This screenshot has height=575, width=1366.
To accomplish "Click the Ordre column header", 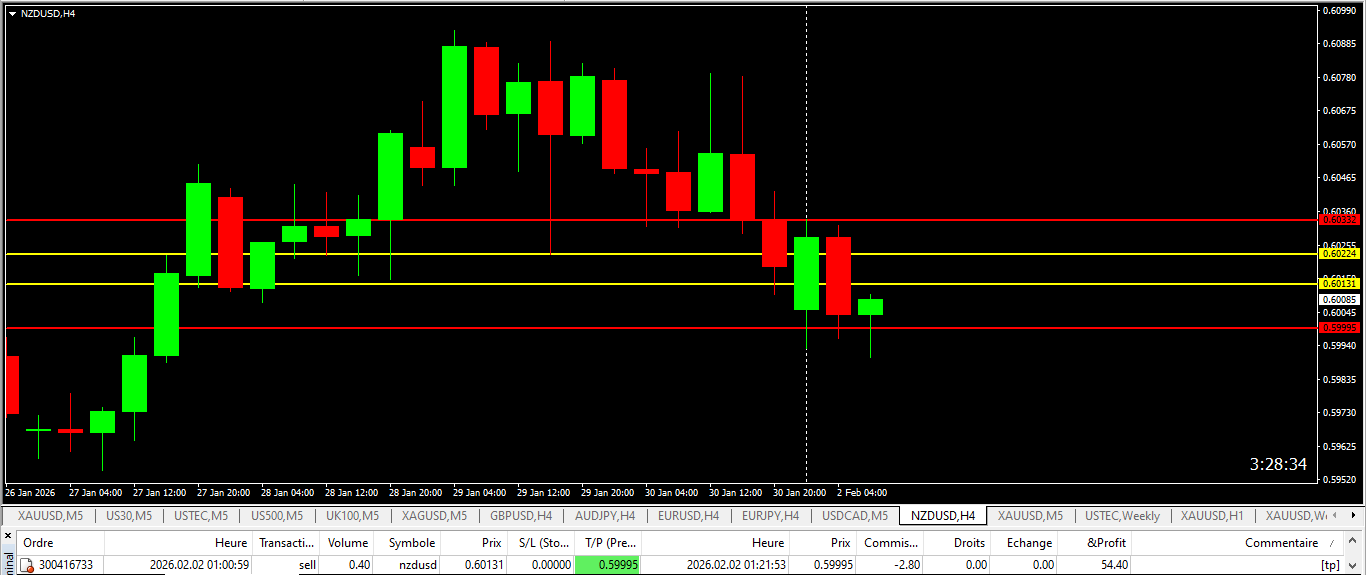I will pyautogui.click(x=38, y=543).
